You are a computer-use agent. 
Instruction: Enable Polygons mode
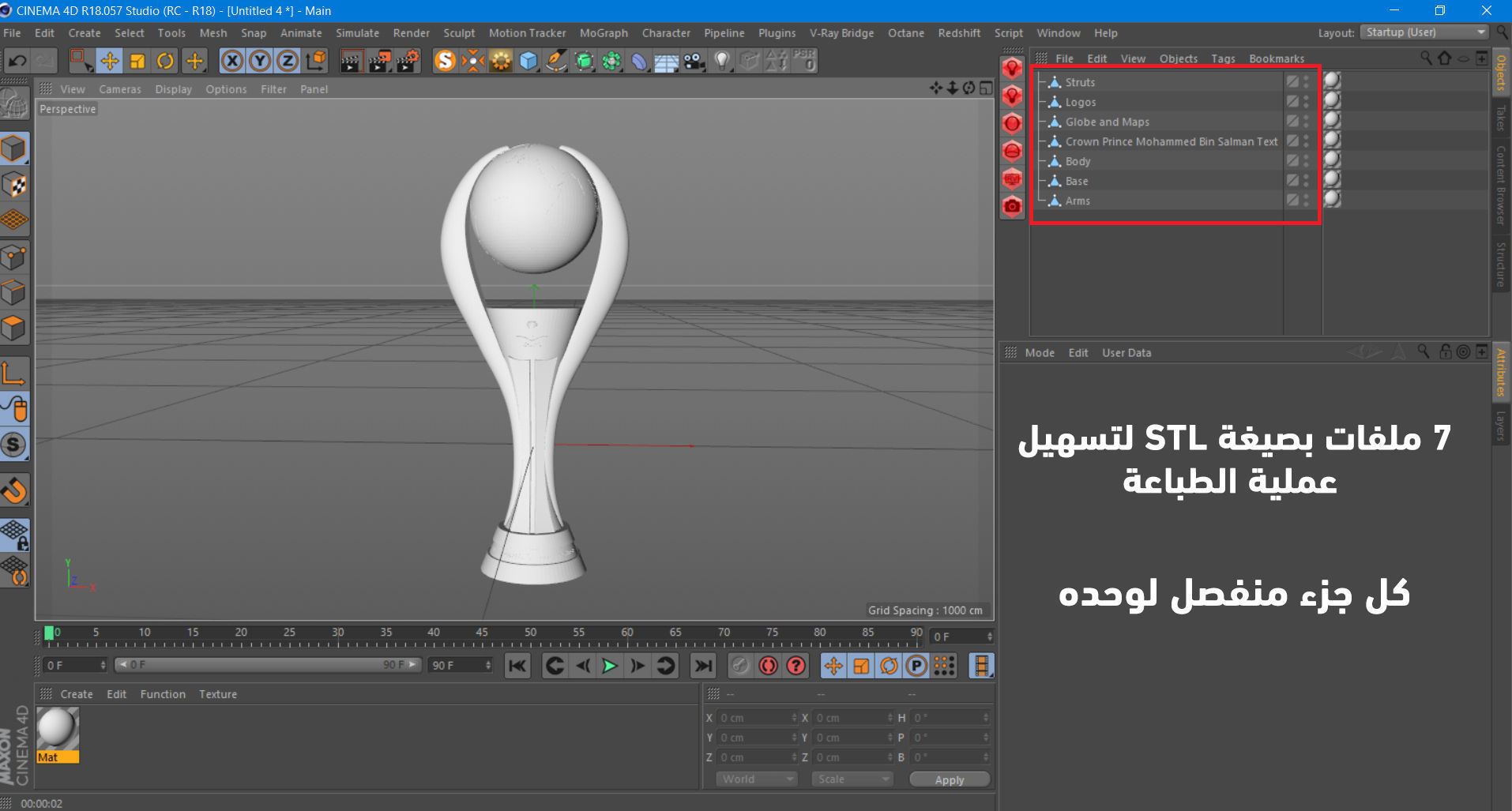(13, 328)
